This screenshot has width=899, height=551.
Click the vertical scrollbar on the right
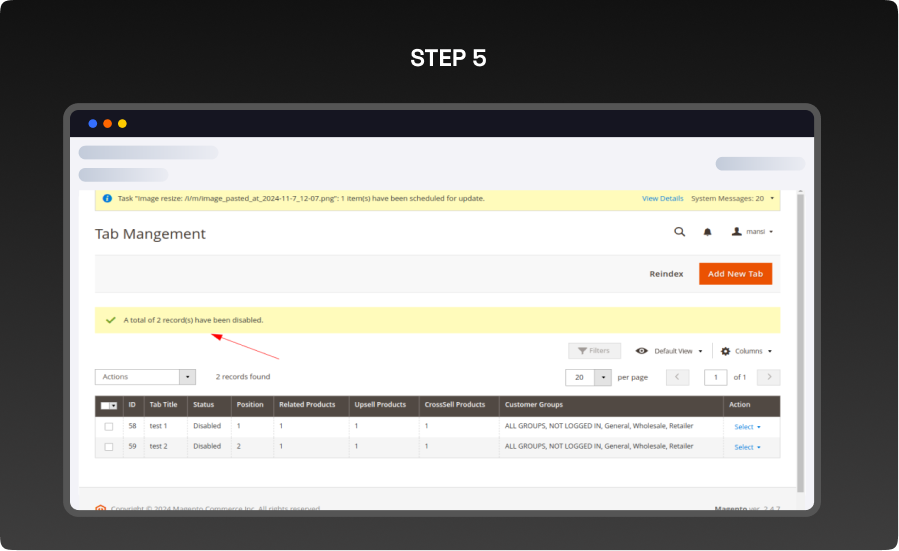click(799, 330)
